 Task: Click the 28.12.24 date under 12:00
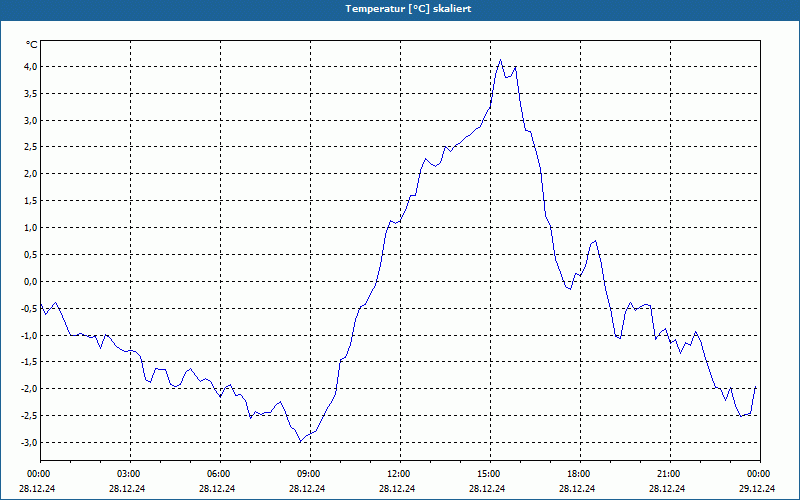[397, 488]
